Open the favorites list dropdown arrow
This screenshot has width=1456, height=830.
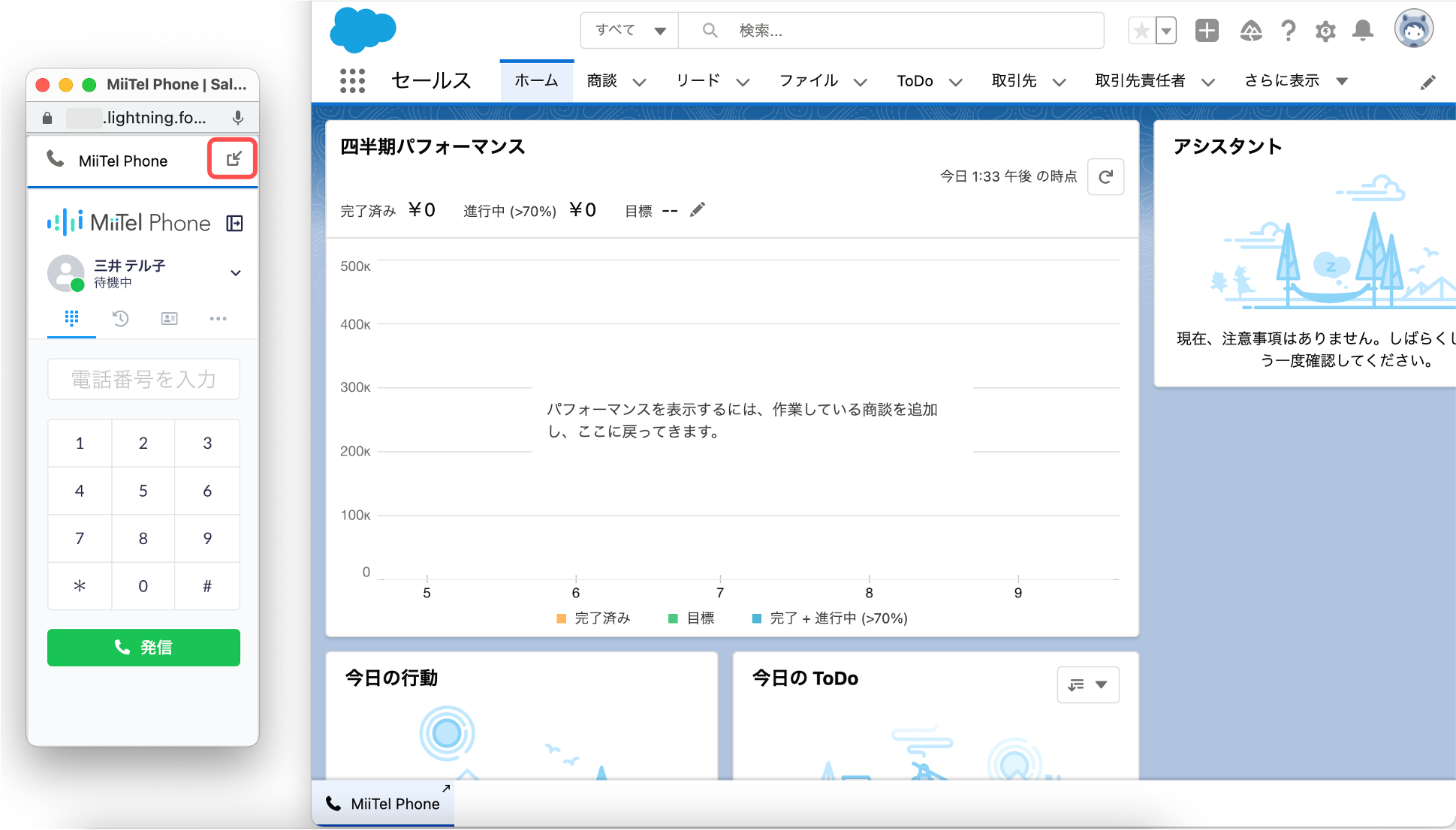click(x=1166, y=31)
